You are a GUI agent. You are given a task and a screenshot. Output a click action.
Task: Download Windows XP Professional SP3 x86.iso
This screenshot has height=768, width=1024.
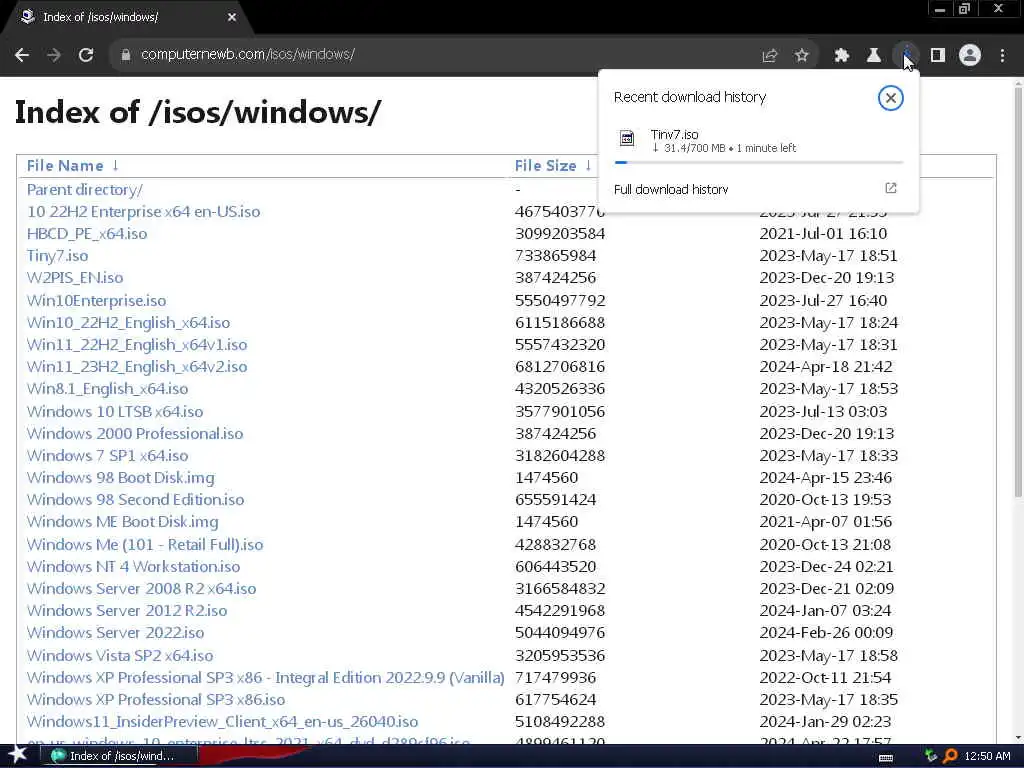155,700
